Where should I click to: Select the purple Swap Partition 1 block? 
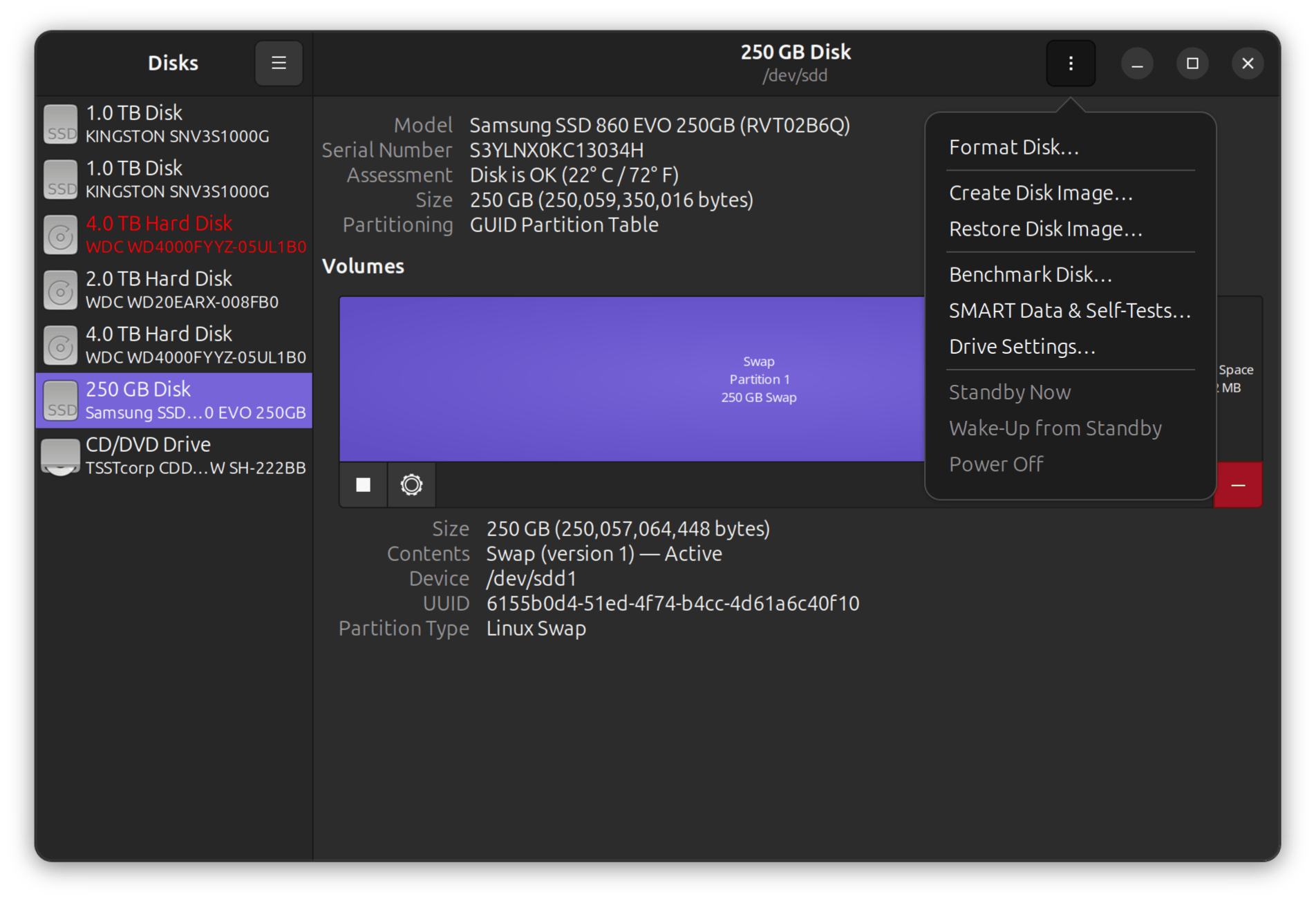pyautogui.click(x=631, y=379)
